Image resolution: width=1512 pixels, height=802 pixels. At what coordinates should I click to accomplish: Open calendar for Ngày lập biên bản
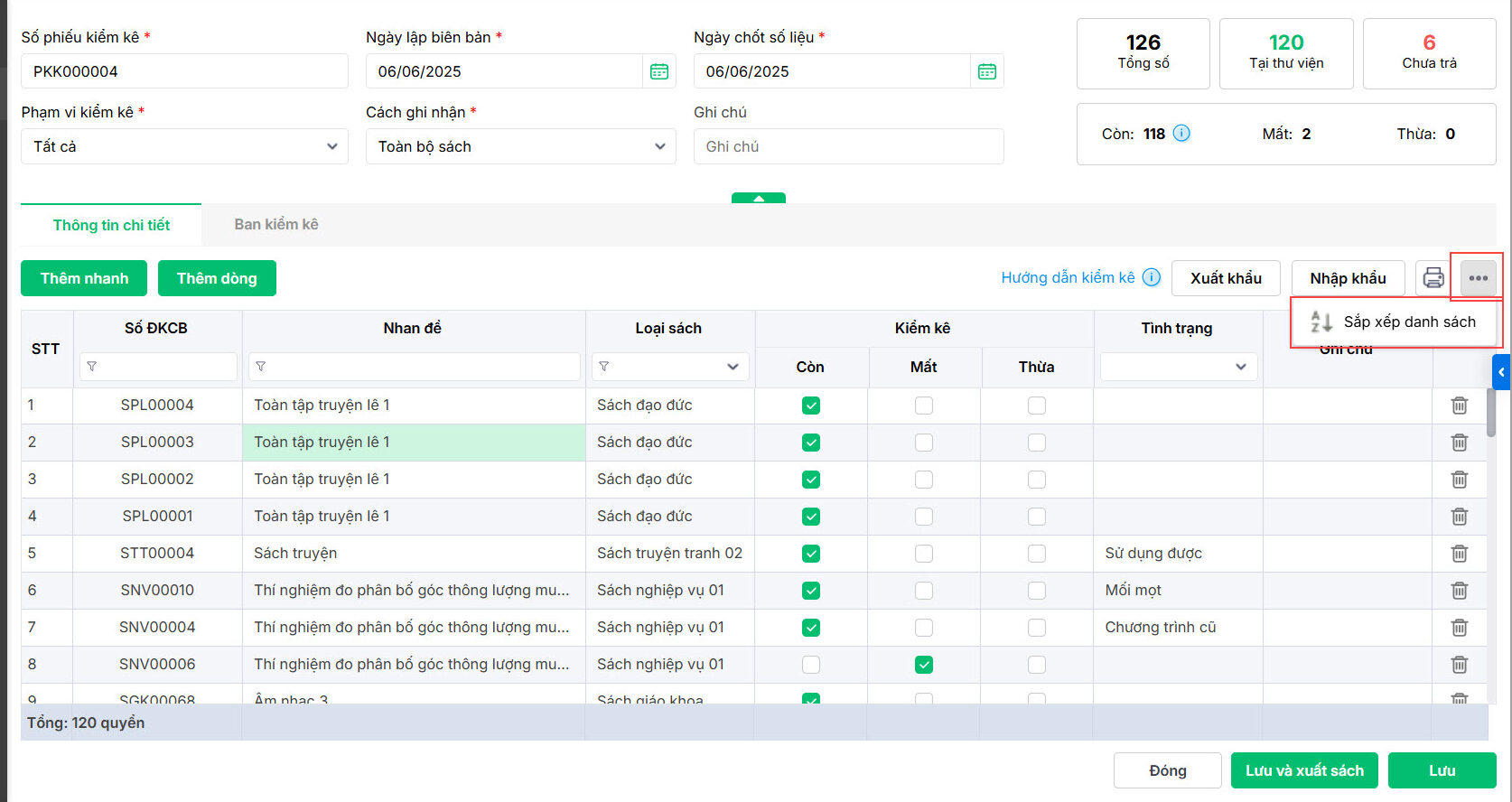pos(659,71)
